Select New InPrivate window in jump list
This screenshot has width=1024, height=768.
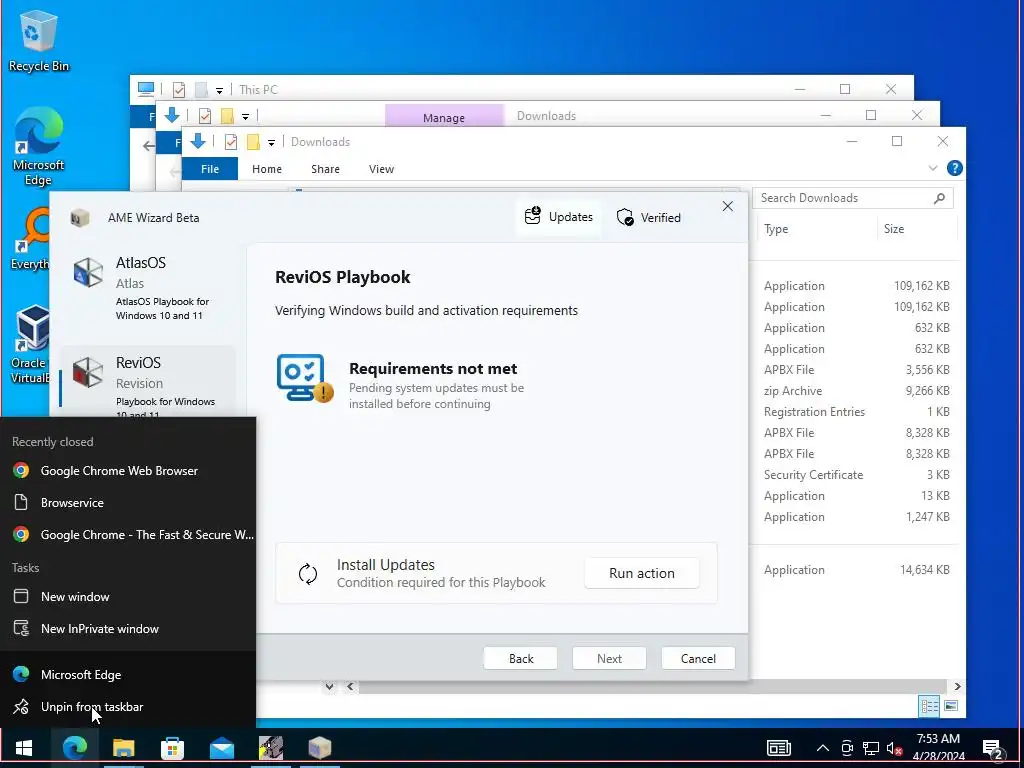pos(128,628)
